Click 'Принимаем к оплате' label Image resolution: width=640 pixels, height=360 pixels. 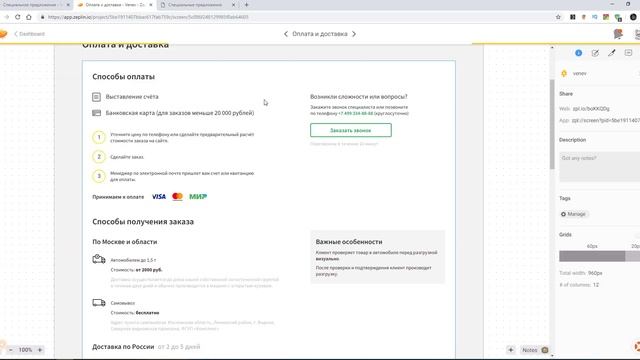tap(118, 197)
